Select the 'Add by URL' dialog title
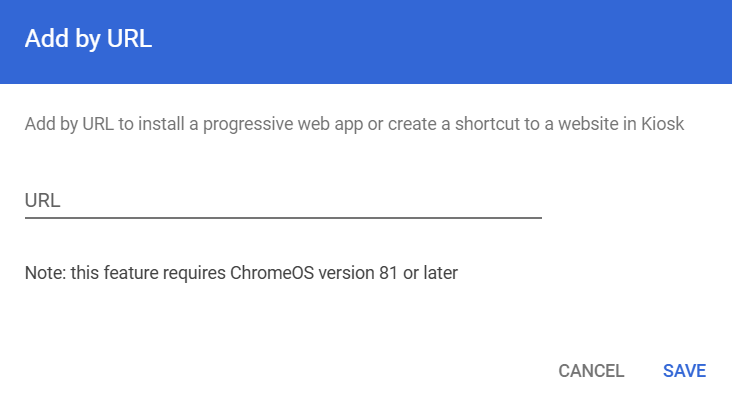 [88, 39]
